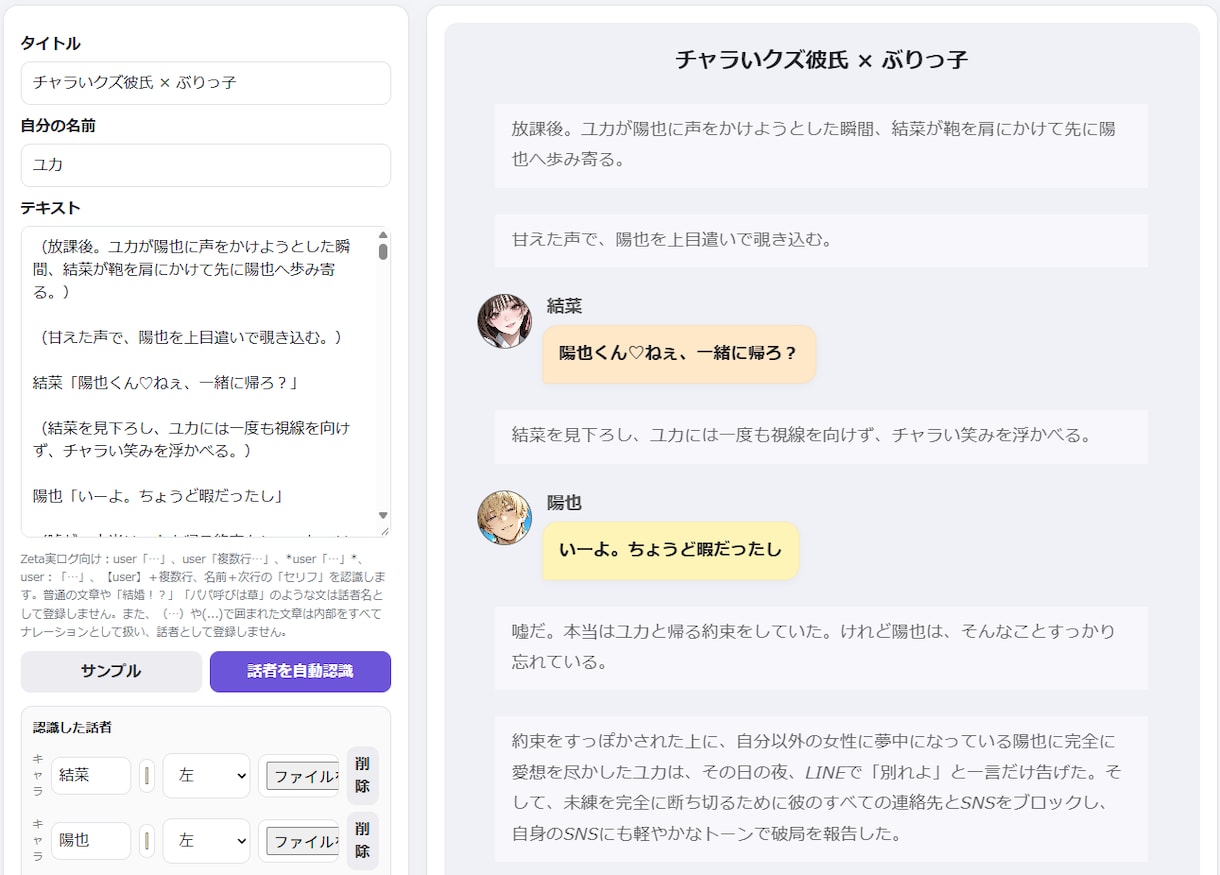The image size is (1220, 875).
Task: Click 陽也's avatar in the preview
Action: pos(505,517)
